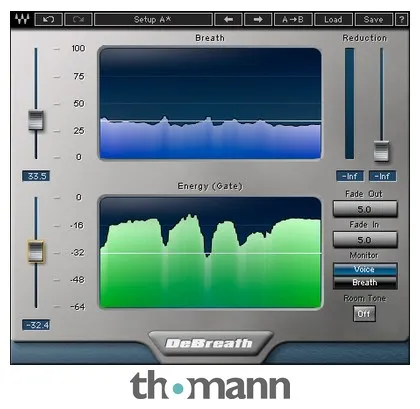The width and height of the screenshot is (420, 409).
Task: Copy setup A to B
Action: click(x=293, y=19)
